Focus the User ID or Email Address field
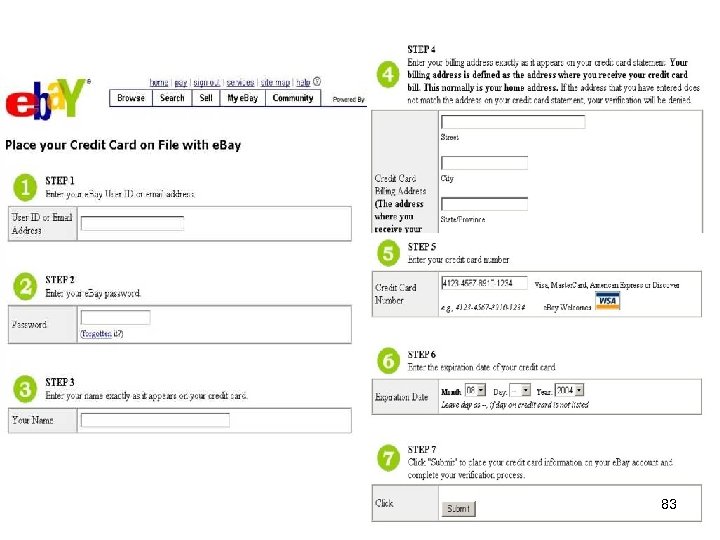Image resolution: width=720 pixels, height=540 pixels. (x=132, y=224)
